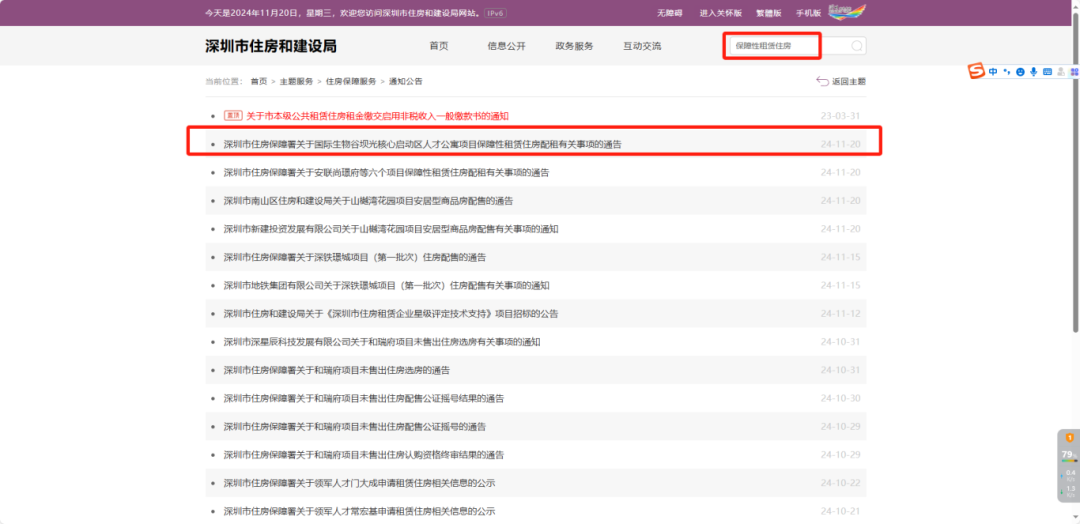Click the back-arrow icon beside 返回主题
Screen dimensions: 1080x524
coord(822,81)
